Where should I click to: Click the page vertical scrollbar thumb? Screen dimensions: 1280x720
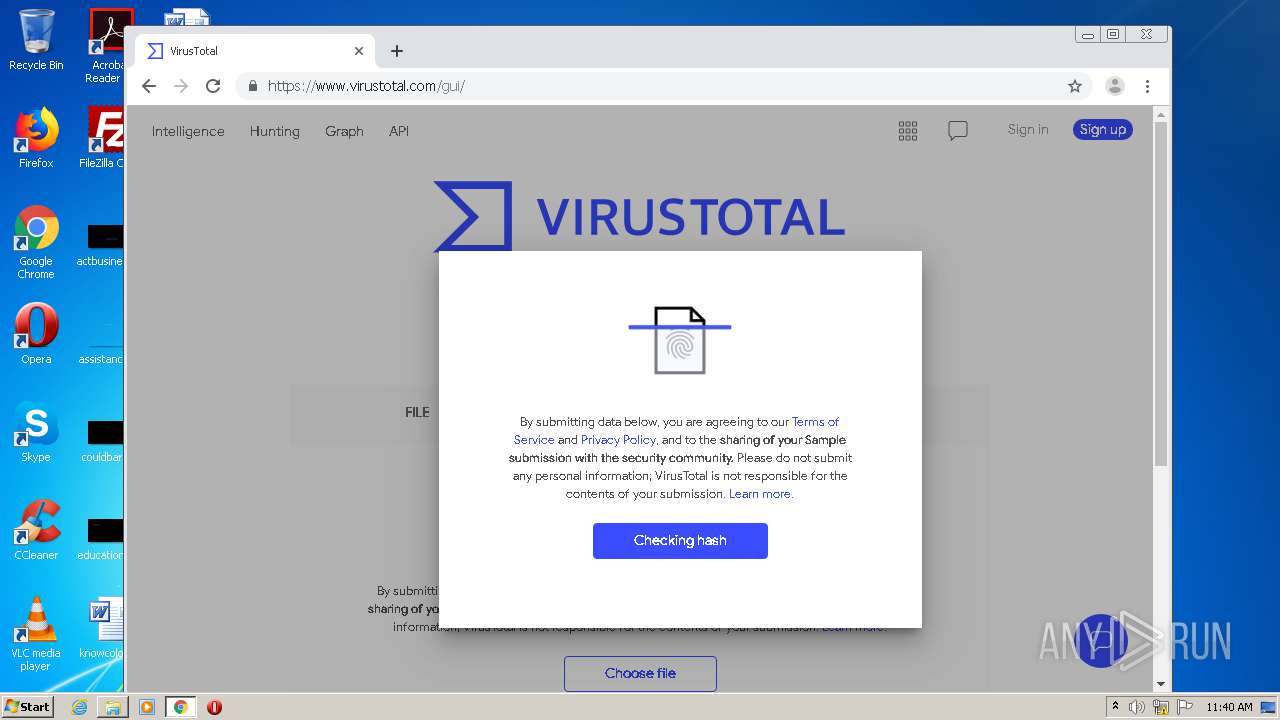1160,295
